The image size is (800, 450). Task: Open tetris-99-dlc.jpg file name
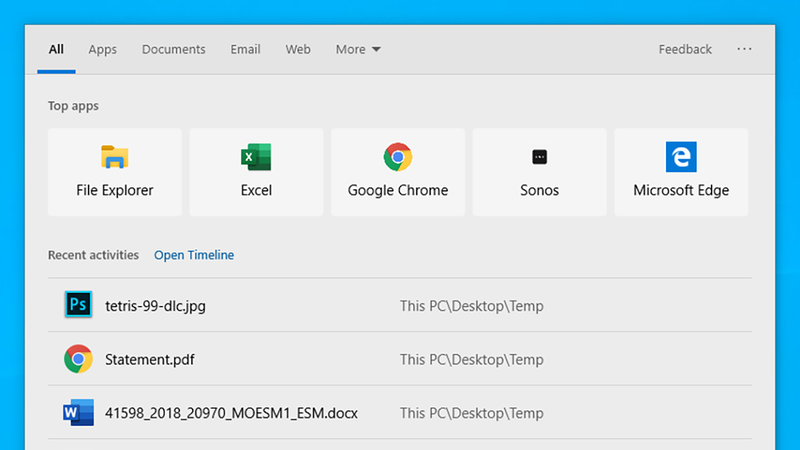point(155,306)
